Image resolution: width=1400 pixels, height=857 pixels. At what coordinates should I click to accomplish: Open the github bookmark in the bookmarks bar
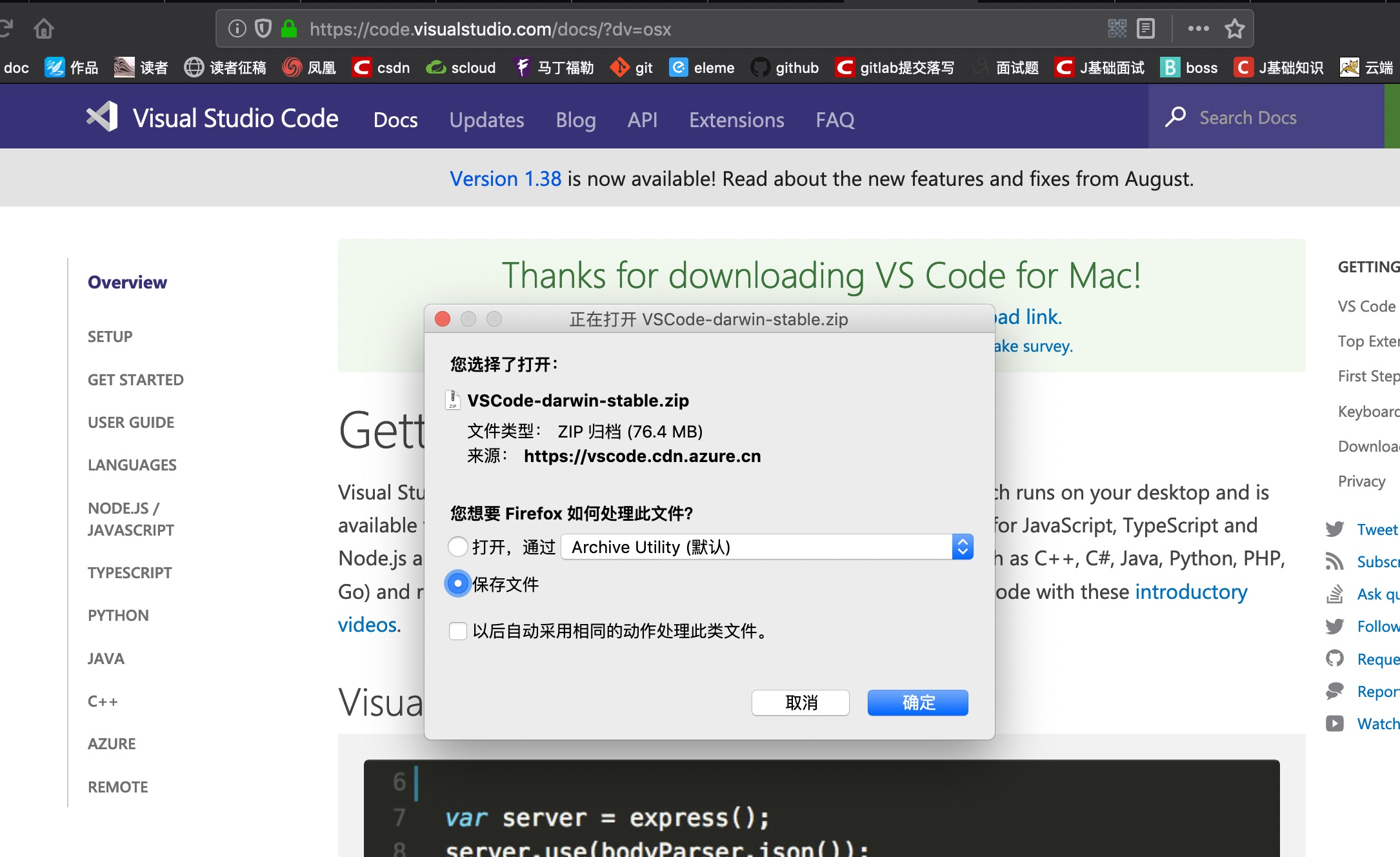tap(784, 67)
